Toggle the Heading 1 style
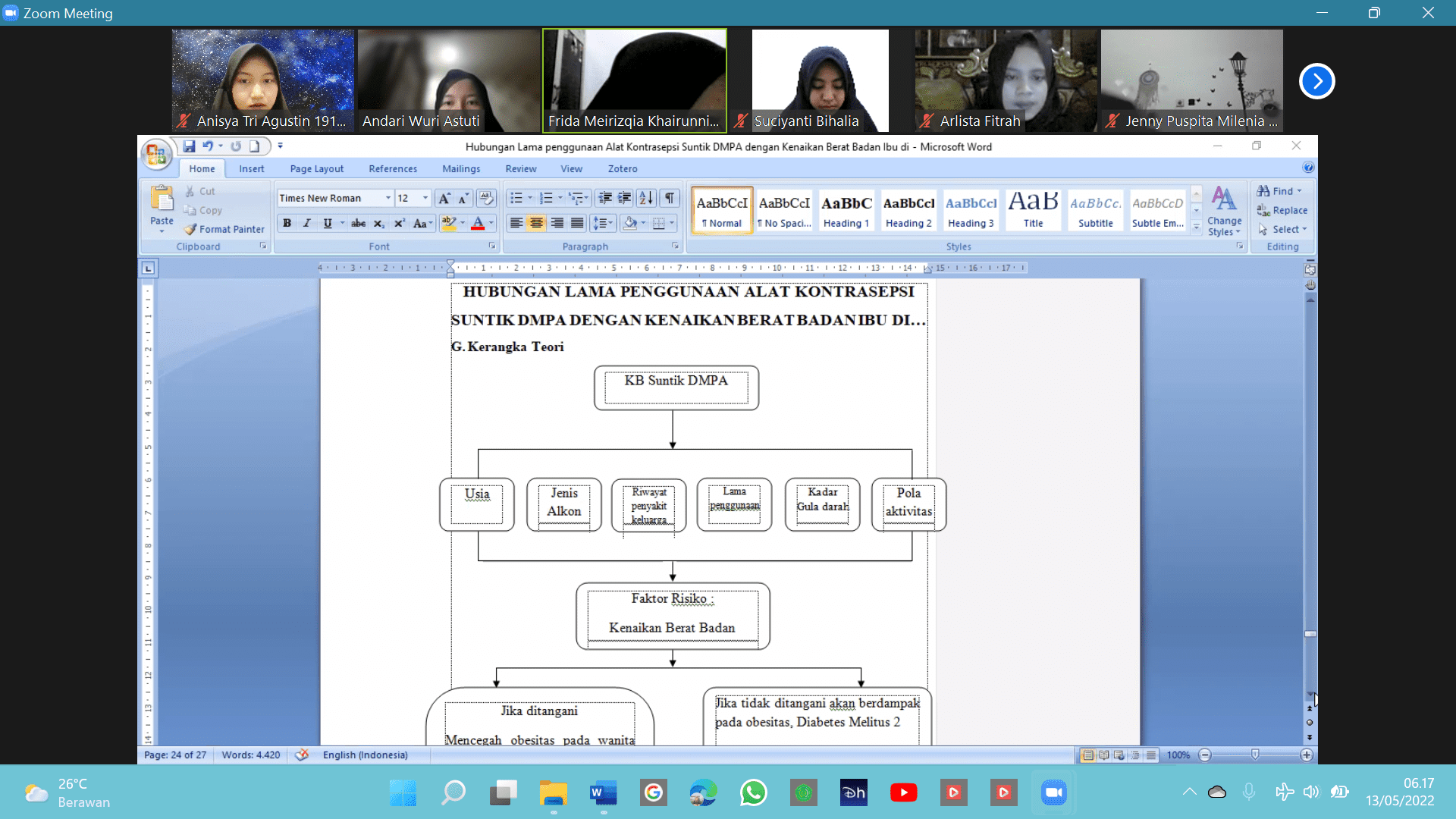This screenshot has width=1456, height=819. [x=844, y=210]
